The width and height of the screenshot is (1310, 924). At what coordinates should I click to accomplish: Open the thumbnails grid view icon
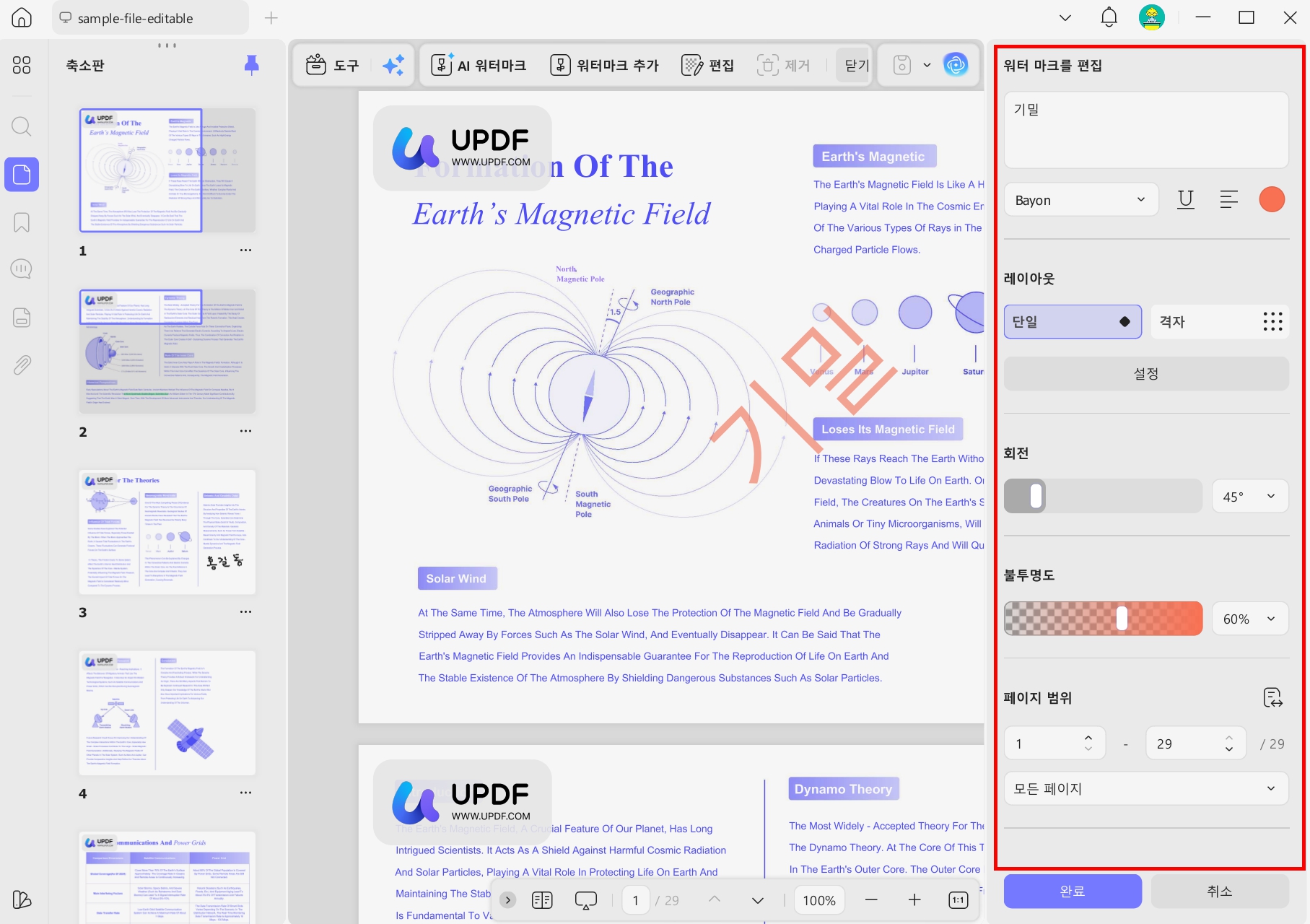[22, 65]
